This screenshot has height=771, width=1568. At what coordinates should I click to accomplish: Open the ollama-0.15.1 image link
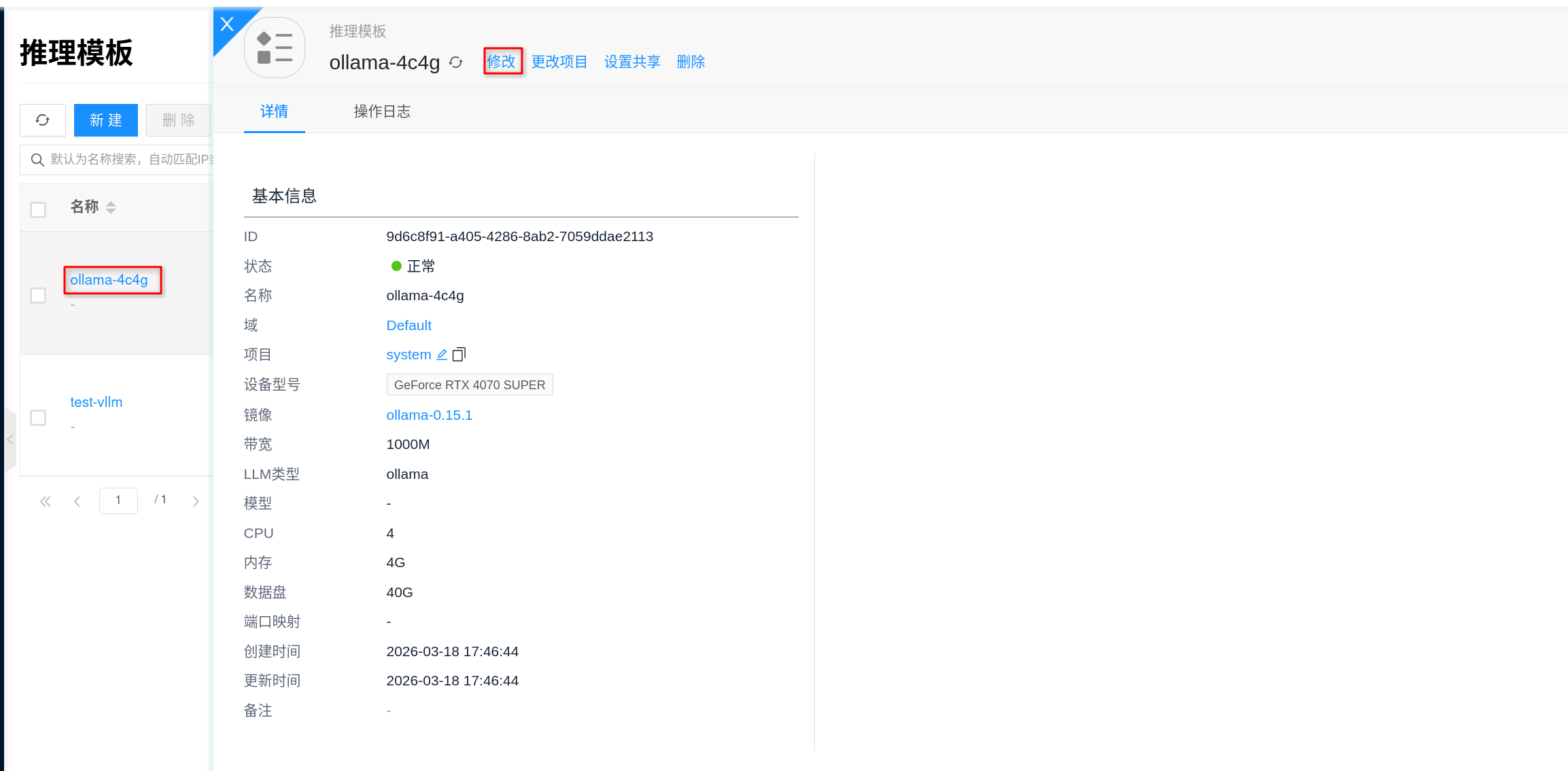429,415
